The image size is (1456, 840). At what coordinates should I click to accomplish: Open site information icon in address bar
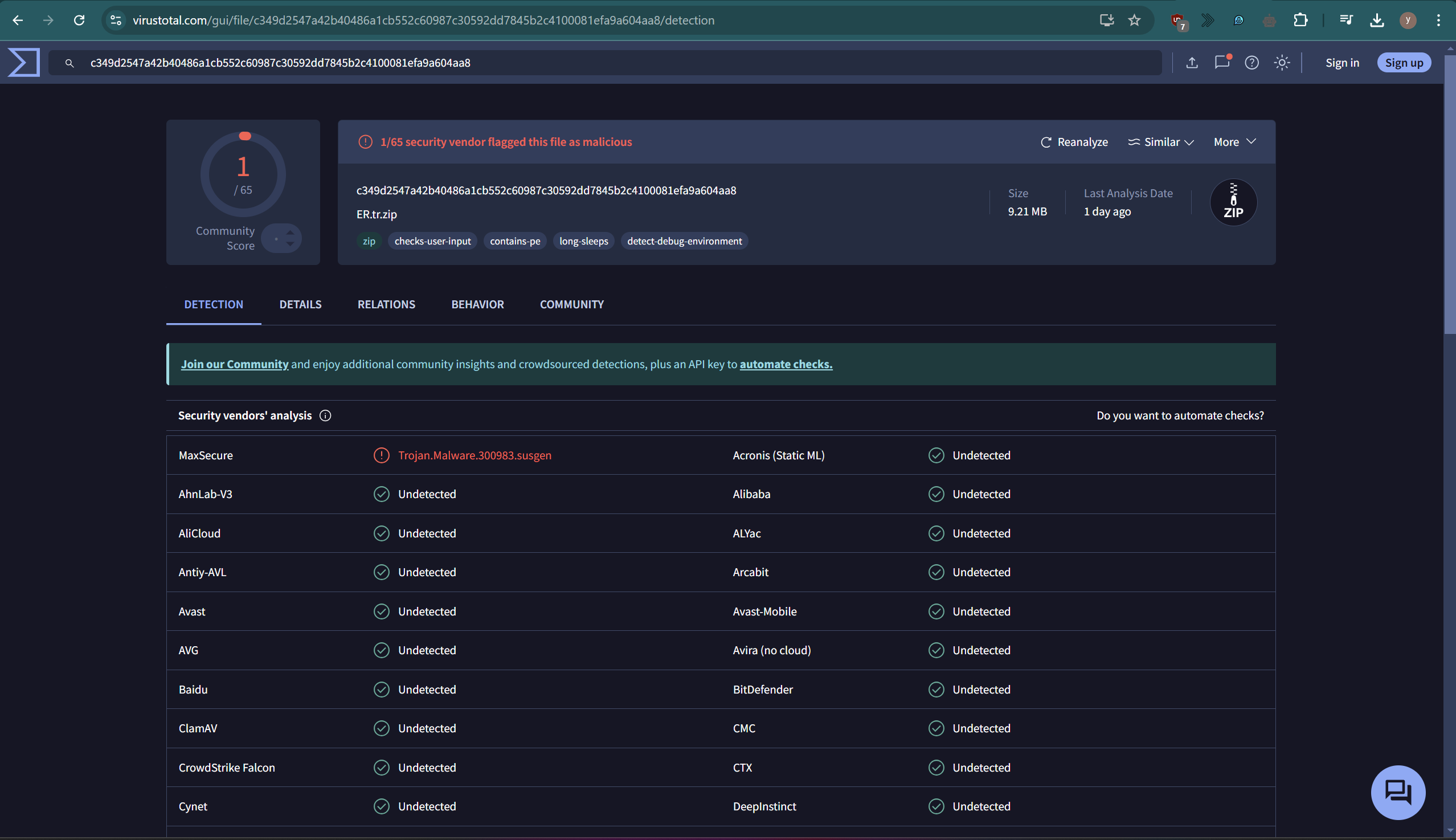[116, 20]
